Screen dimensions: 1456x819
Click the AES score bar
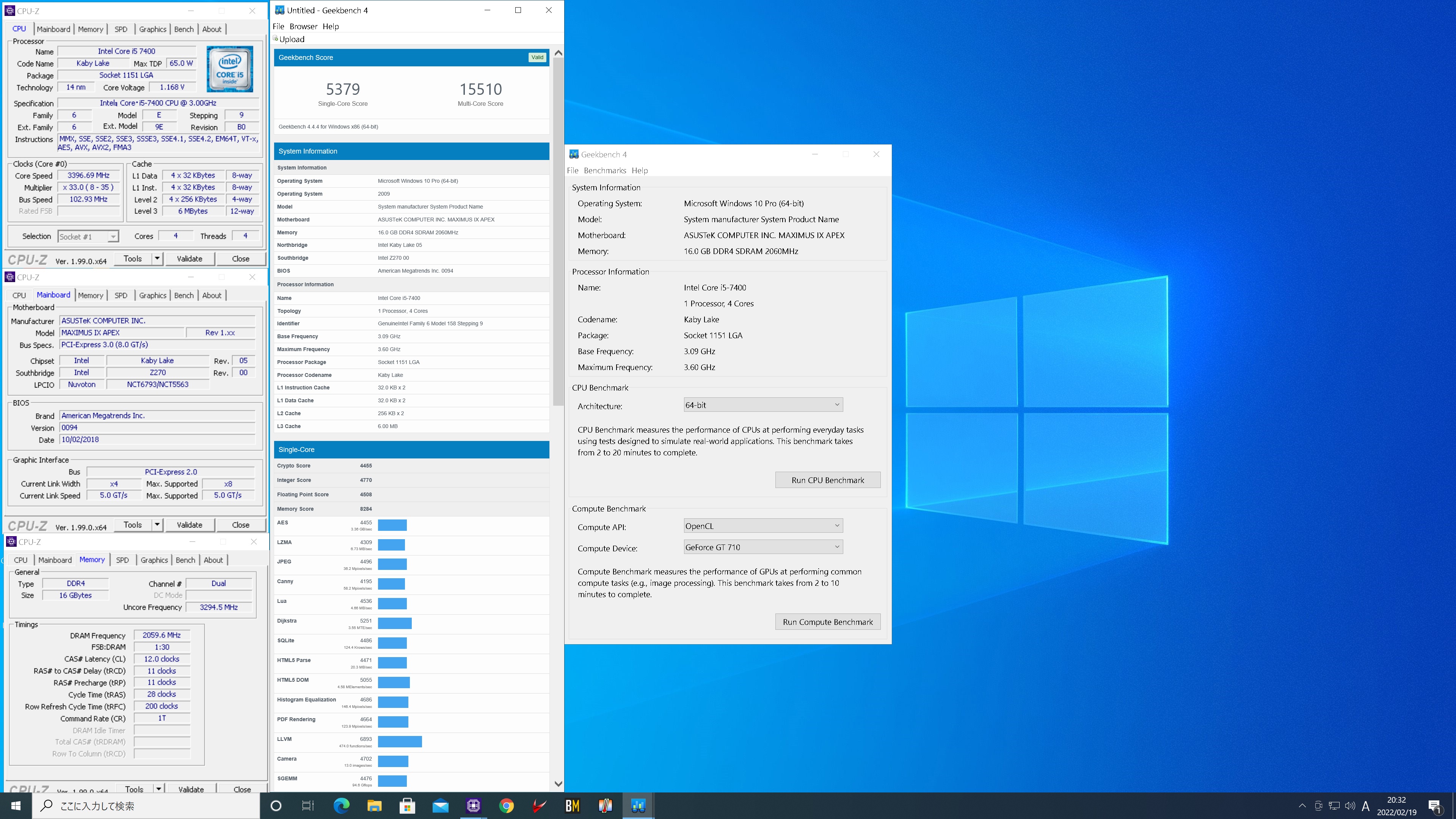[392, 526]
